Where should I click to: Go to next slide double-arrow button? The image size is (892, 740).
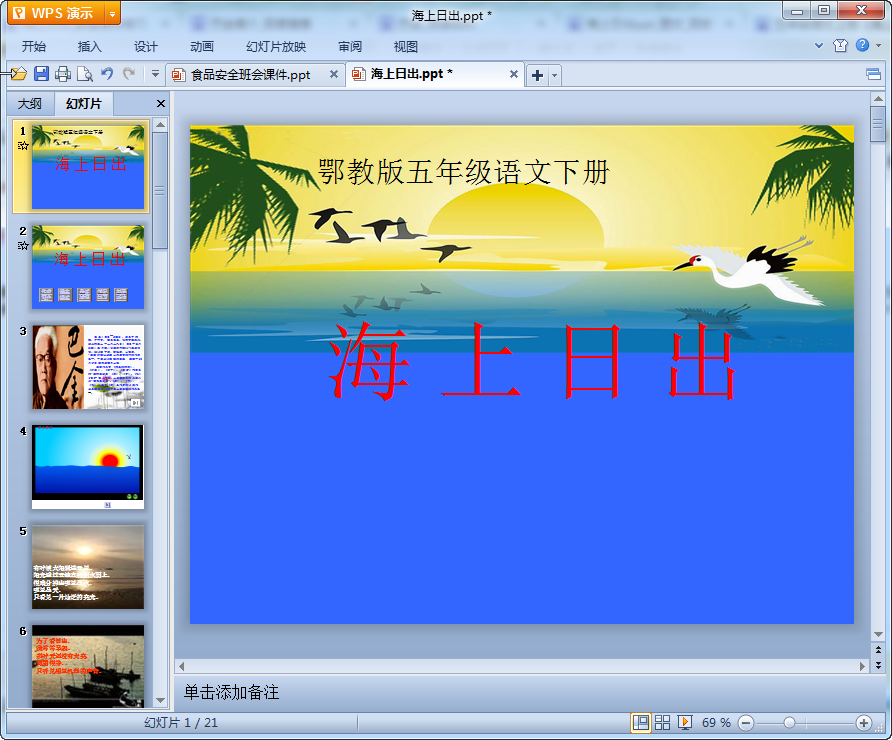(878, 664)
